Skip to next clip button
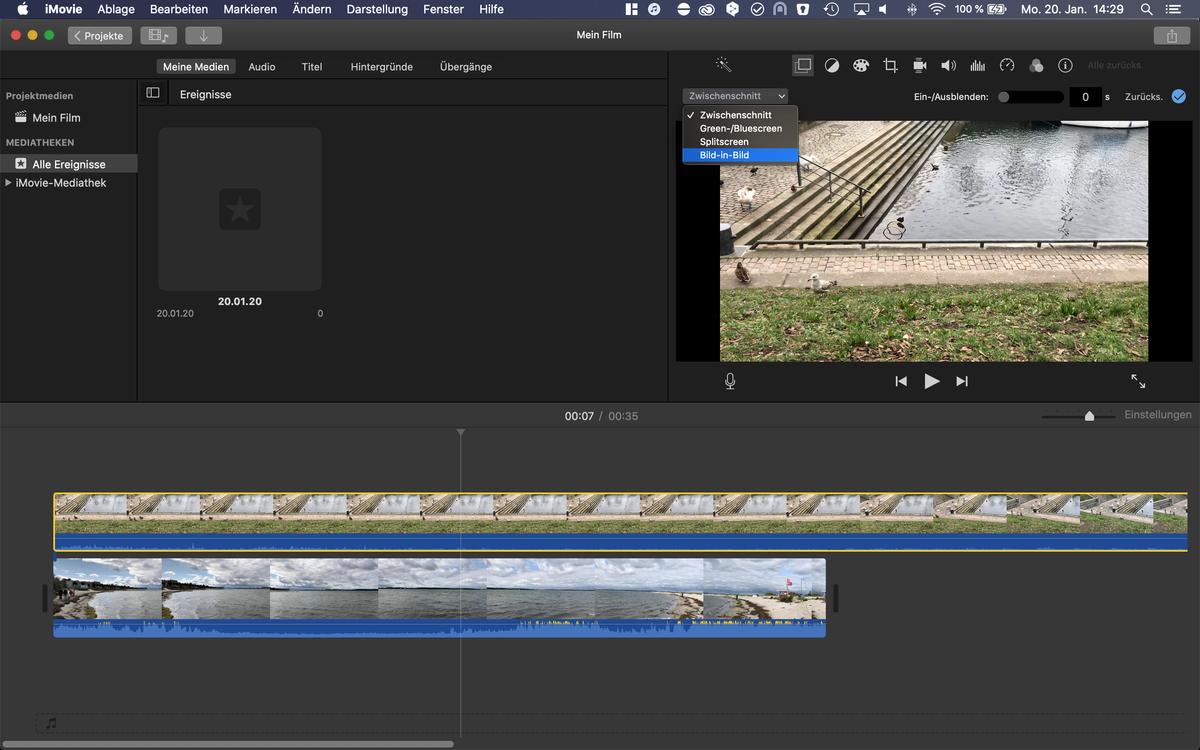 tap(962, 381)
